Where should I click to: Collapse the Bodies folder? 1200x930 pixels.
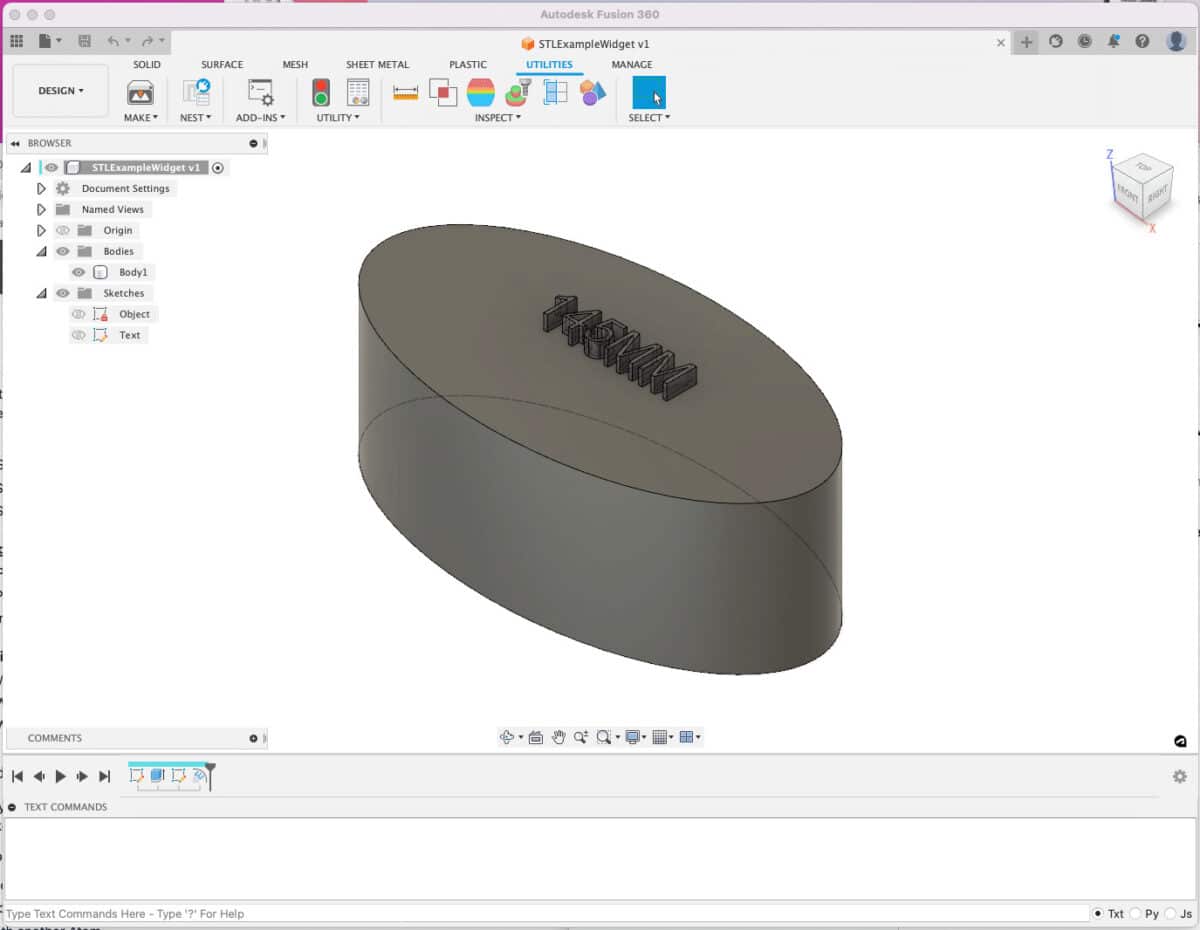pyautogui.click(x=41, y=251)
